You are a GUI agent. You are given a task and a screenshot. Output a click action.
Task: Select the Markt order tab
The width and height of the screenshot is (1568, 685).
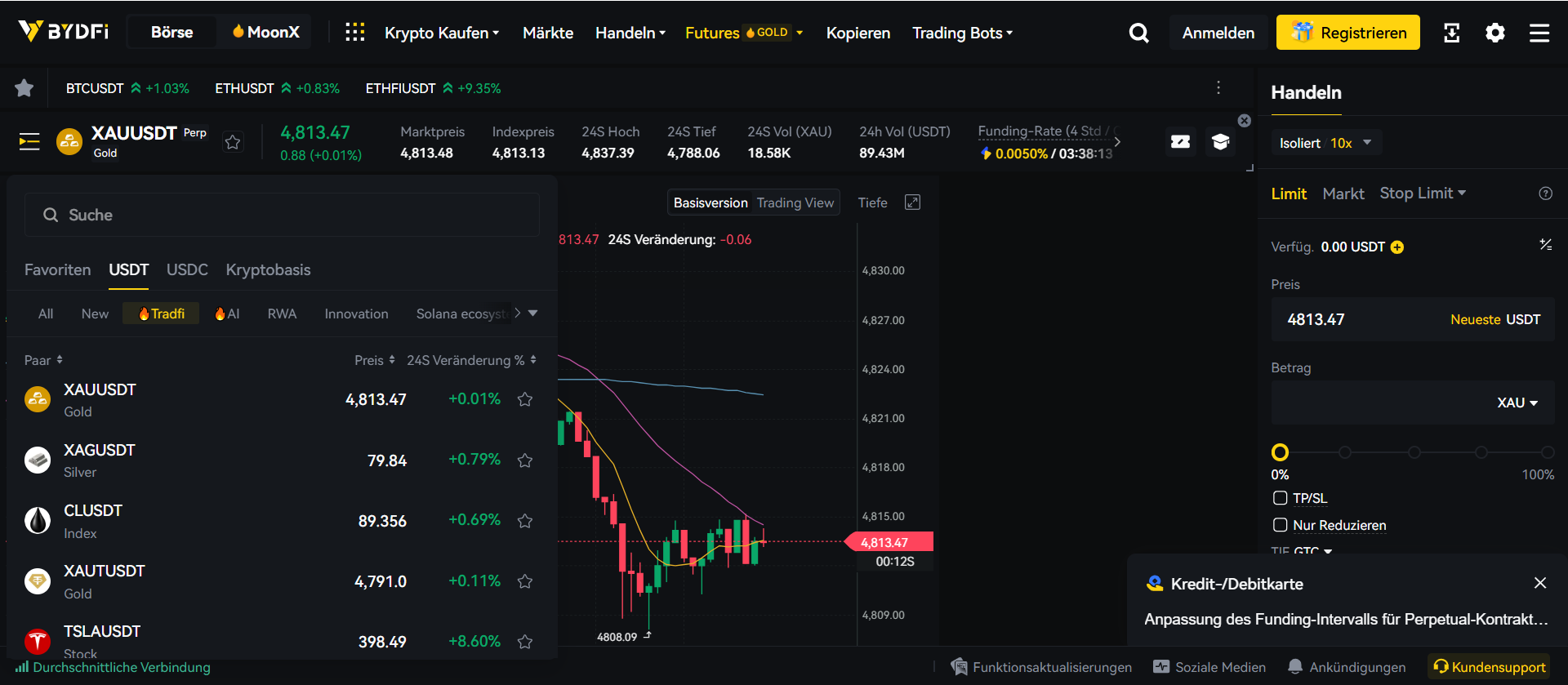[1343, 193]
